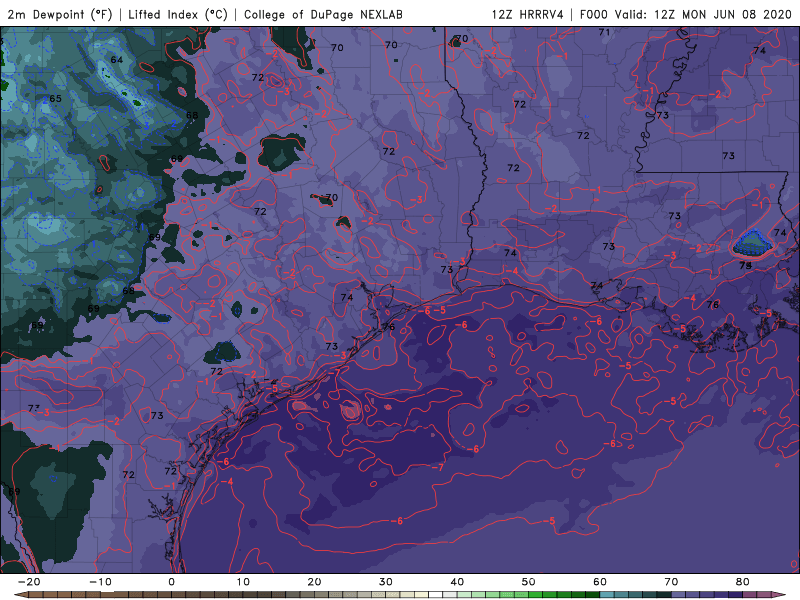The image size is (800, 600).
Task: Click the 'College of DuPage NEXLAB' label
Action: click(323, 14)
